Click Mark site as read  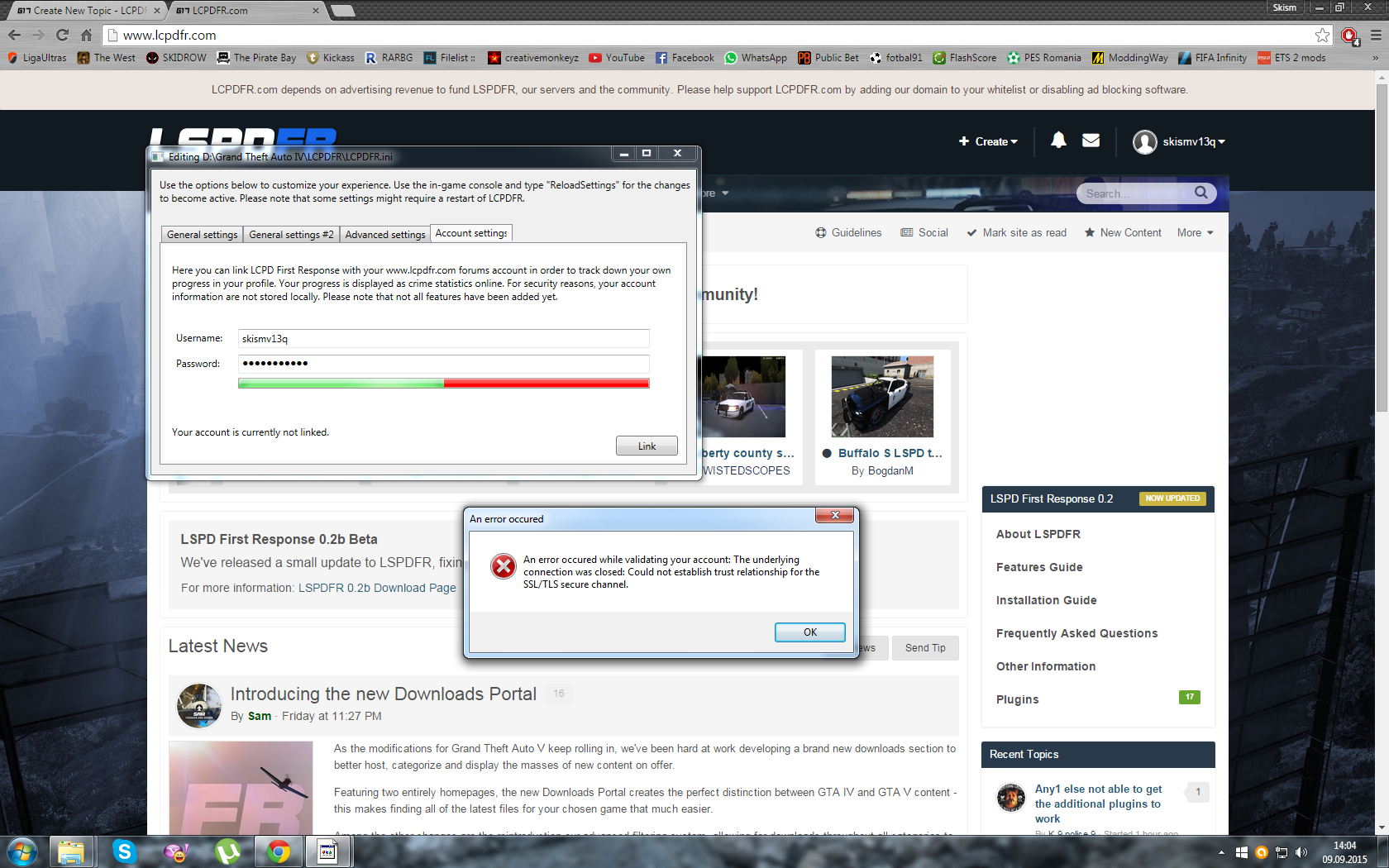(1016, 232)
